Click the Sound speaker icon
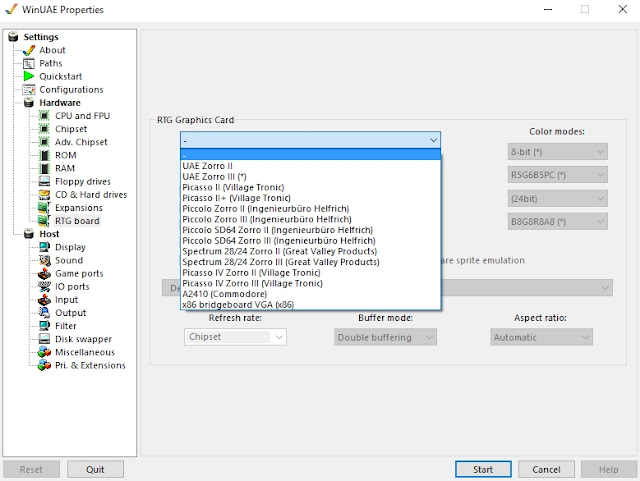The image size is (640, 481). point(44,260)
